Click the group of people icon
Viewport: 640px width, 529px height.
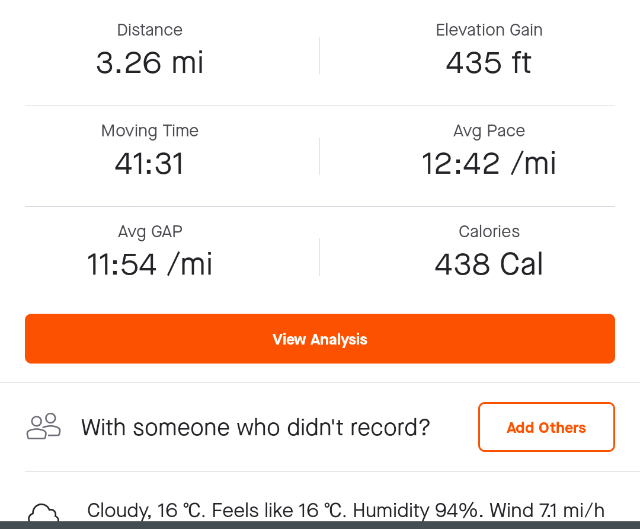click(44, 427)
